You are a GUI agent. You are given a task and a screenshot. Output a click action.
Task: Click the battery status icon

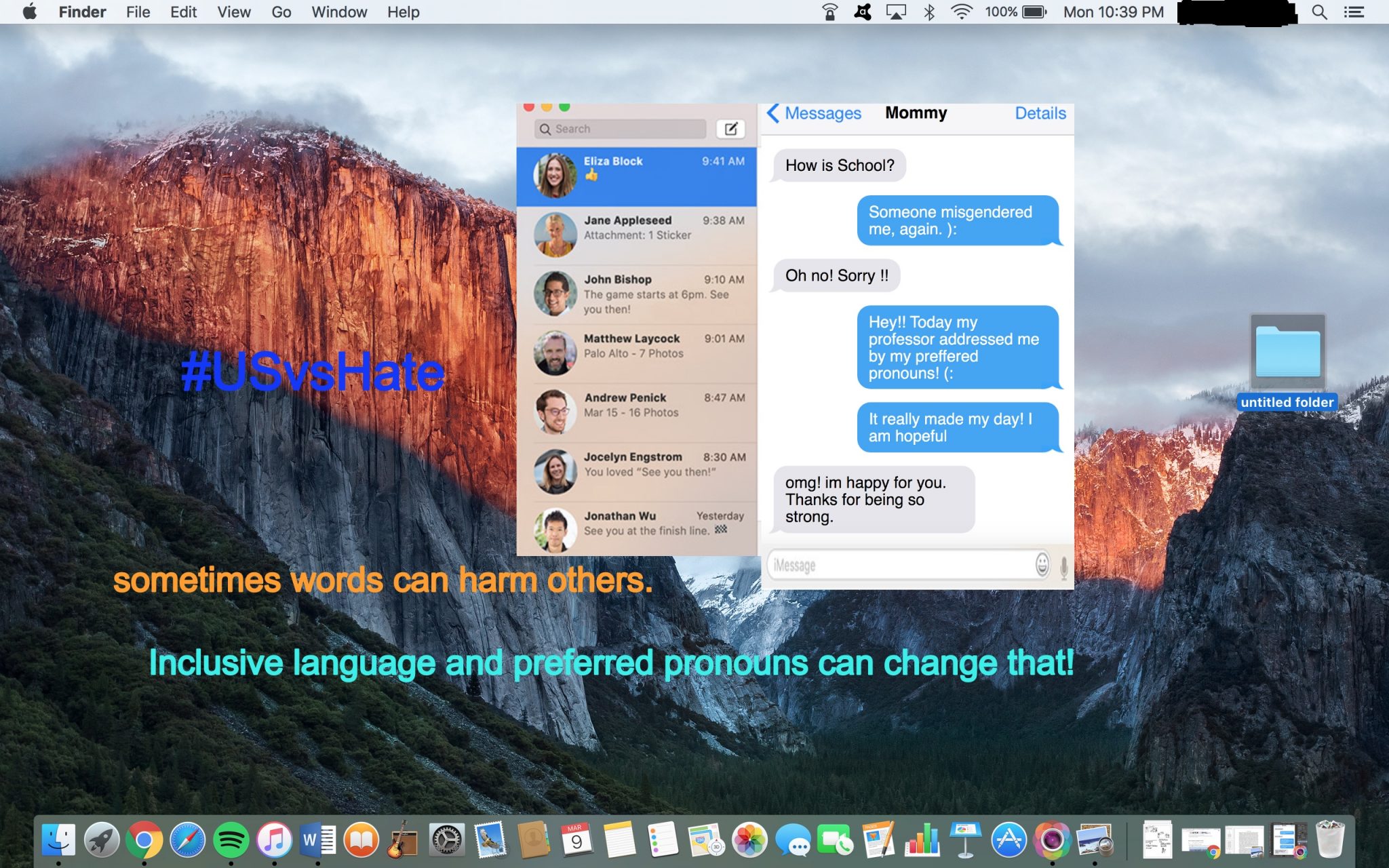coord(1034,12)
